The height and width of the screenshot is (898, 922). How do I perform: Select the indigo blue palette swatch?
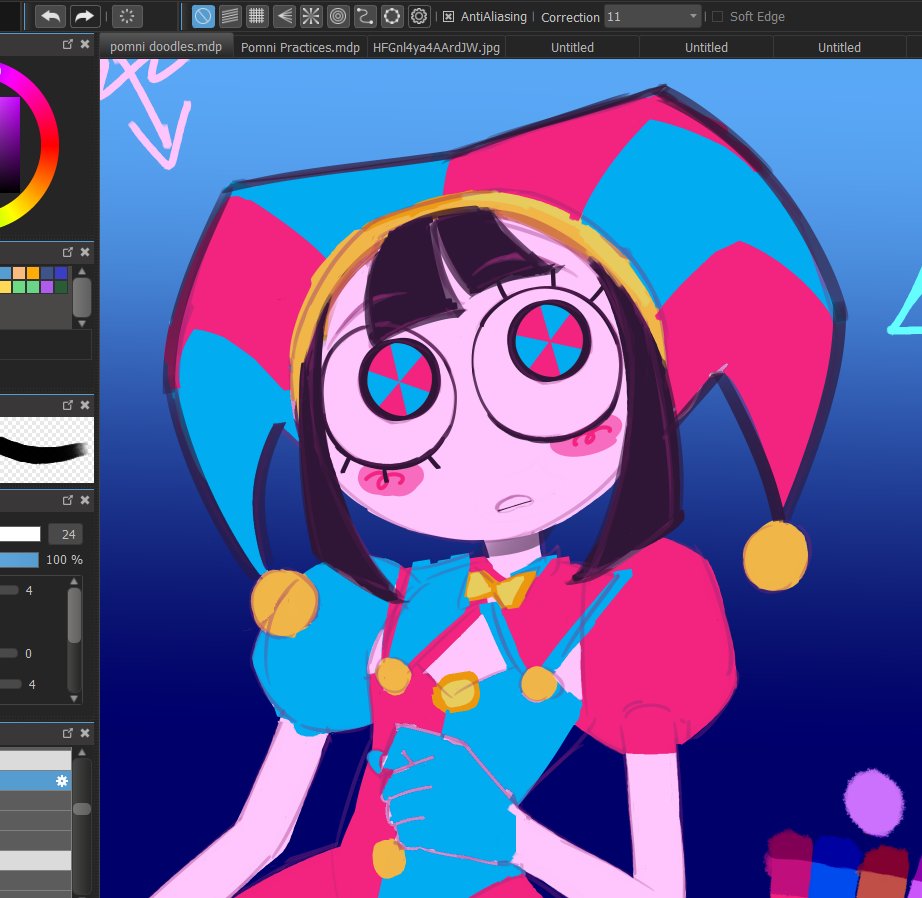[60, 273]
